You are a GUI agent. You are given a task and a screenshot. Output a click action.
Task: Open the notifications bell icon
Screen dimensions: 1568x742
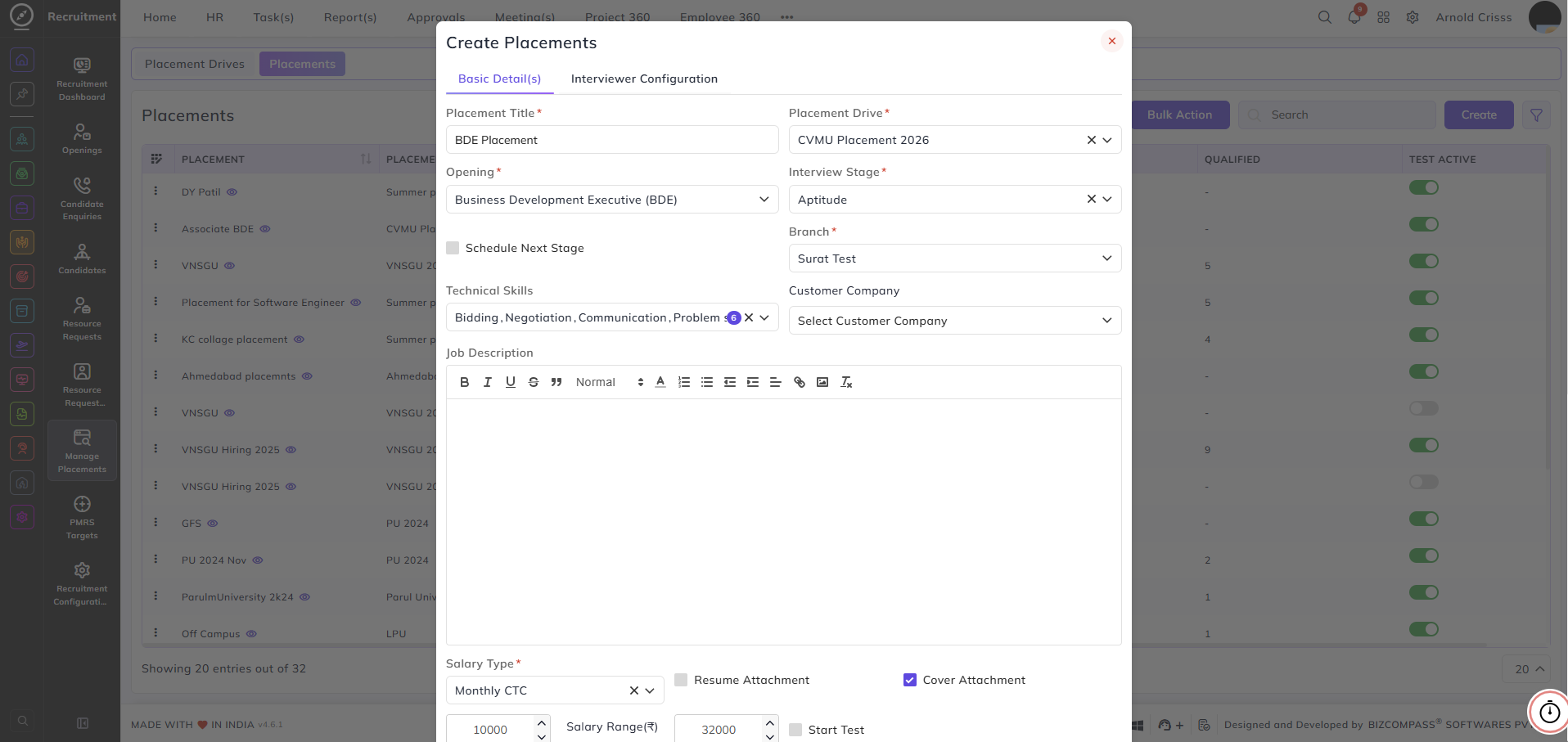click(x=1354, y=17)
